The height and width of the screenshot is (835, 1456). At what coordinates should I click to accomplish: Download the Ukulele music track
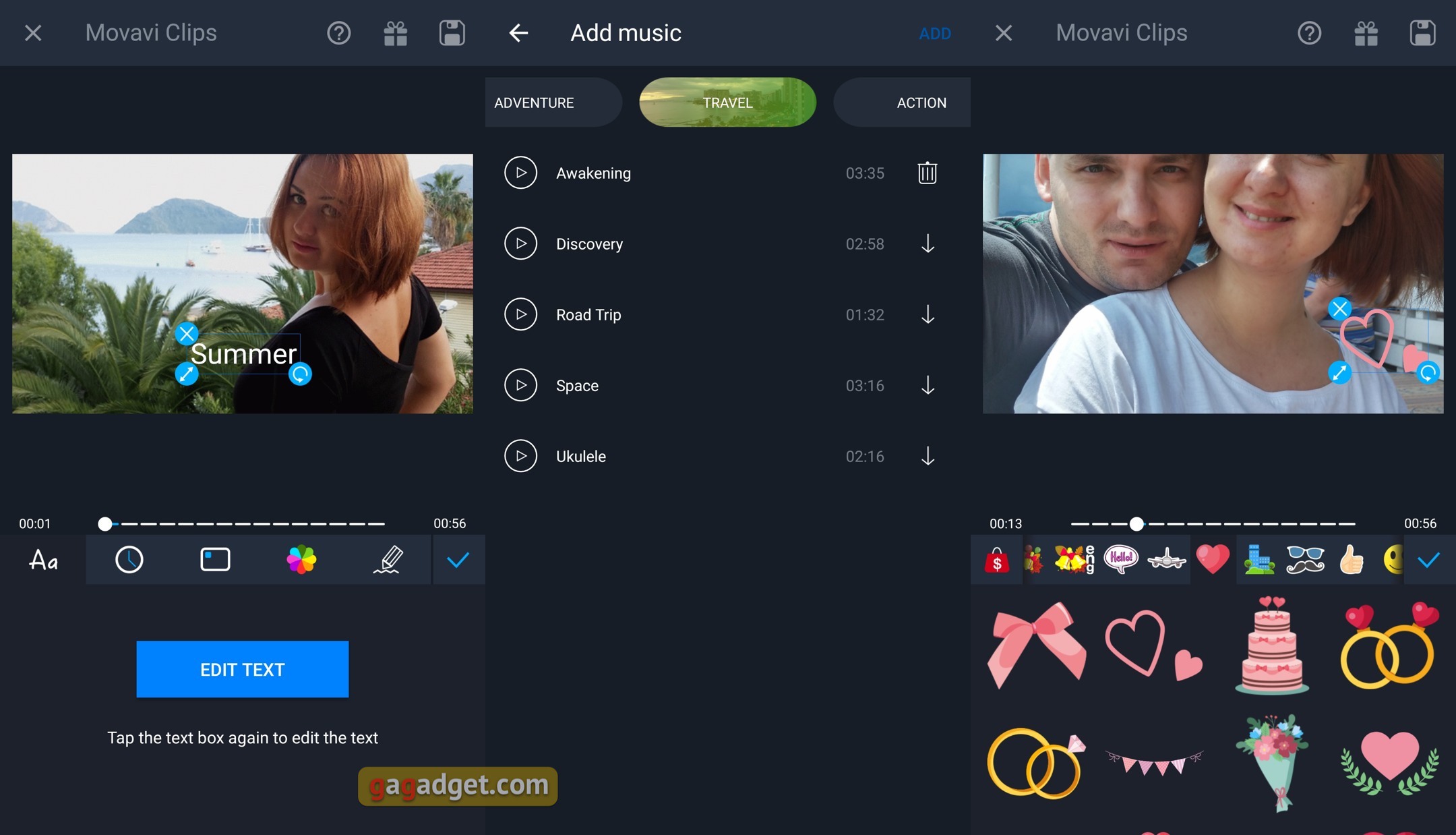[x=927, y=455]
